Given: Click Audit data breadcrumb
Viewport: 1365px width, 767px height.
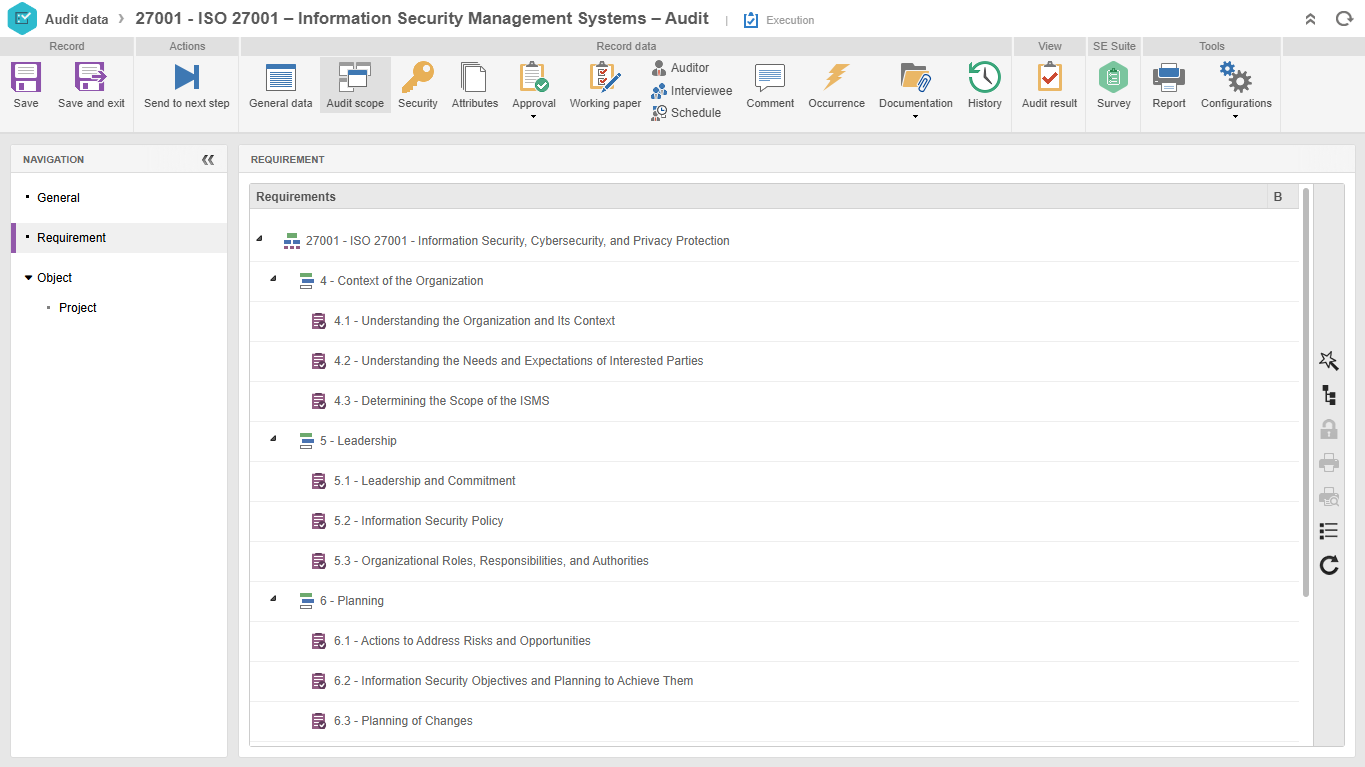Looking at the screenshot, I should click(76, 19).
